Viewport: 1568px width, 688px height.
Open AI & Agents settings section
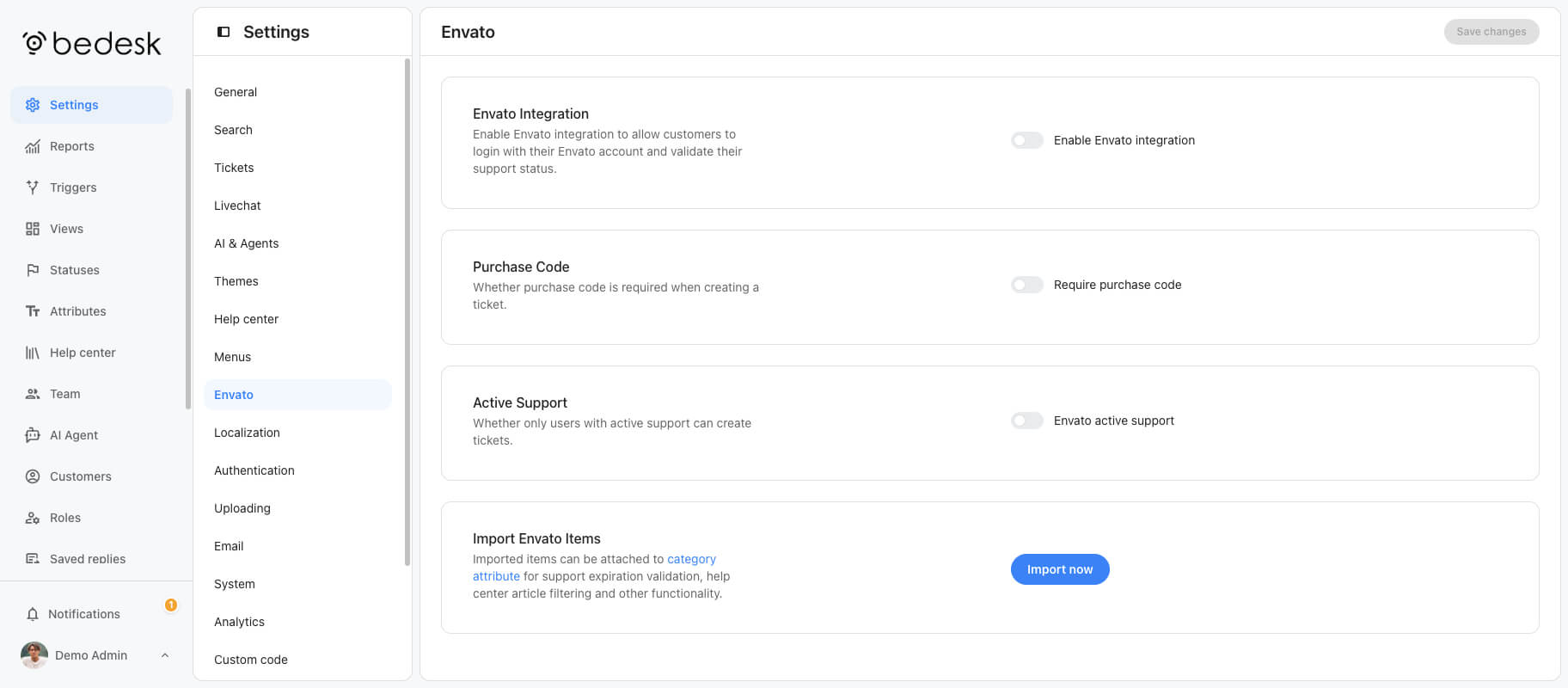pyautogui.click(x=297, y=243)
